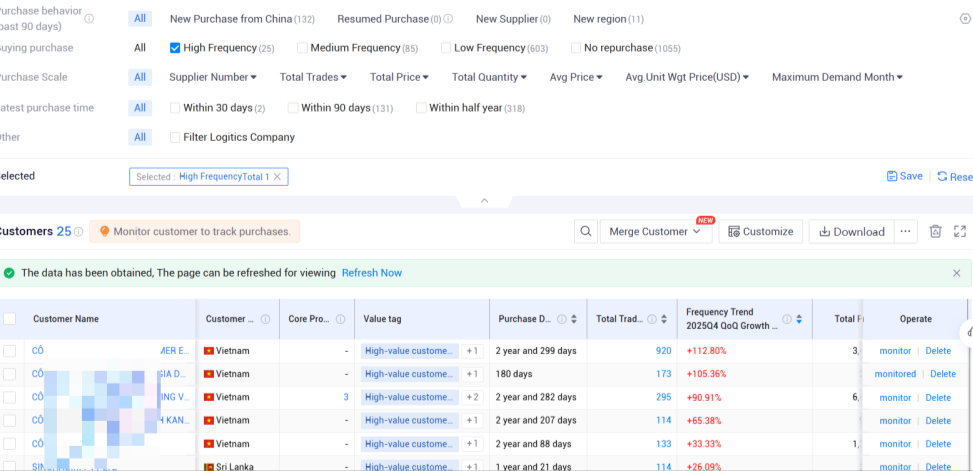Check the Within 30 days checkbox
The width and height of the screenshot is (973, 471).
pyautogui.click(x=175, y=108)
